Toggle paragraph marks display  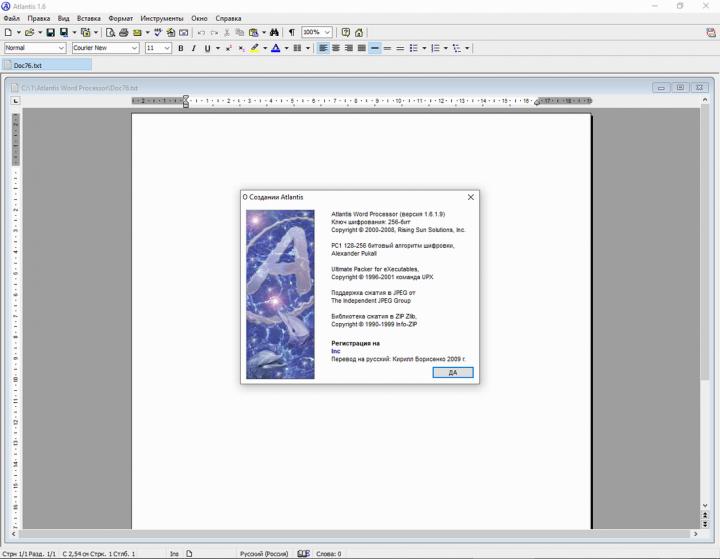click(x=292, y=33)
